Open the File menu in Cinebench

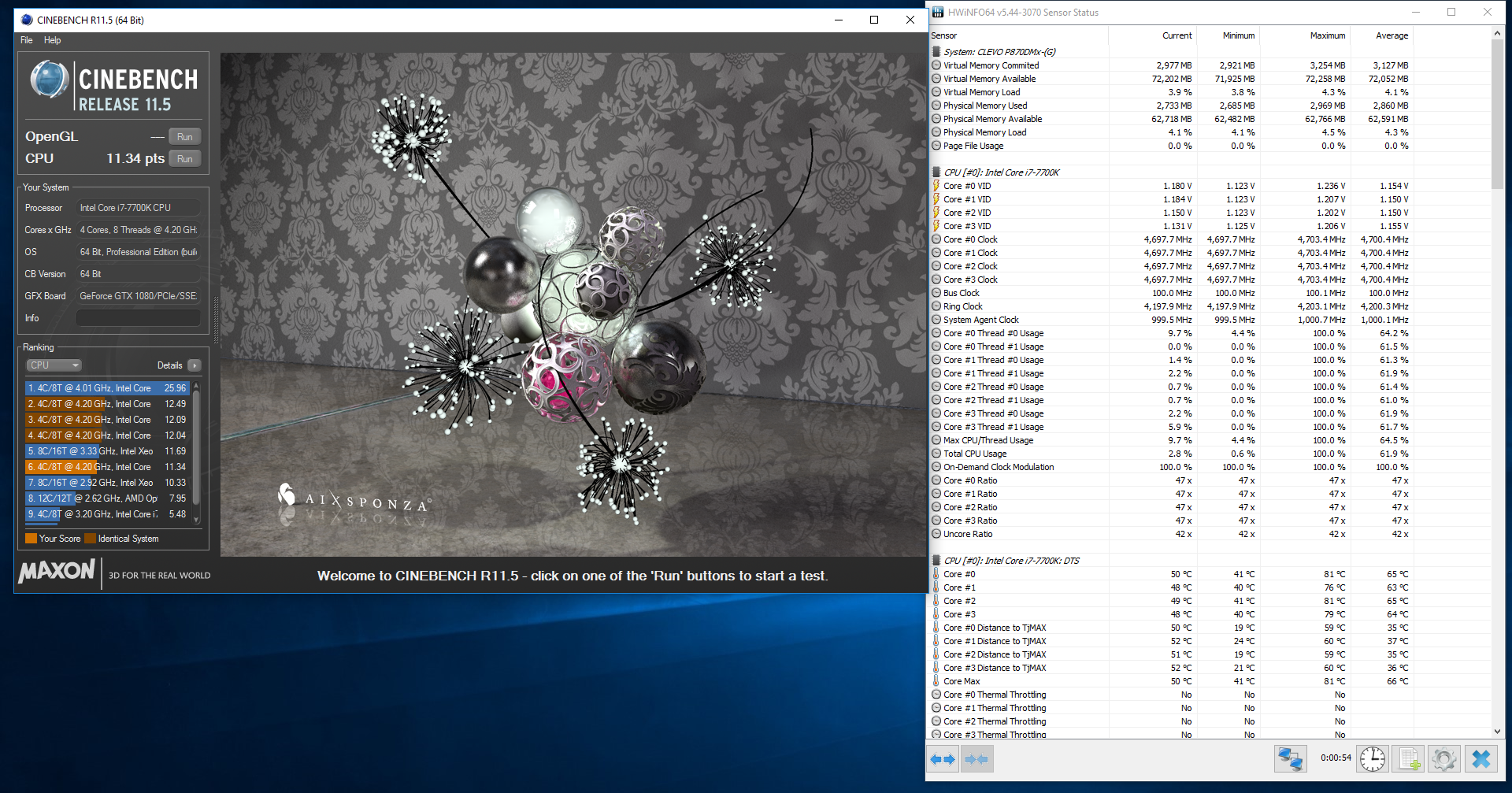[x=27, y=40]
